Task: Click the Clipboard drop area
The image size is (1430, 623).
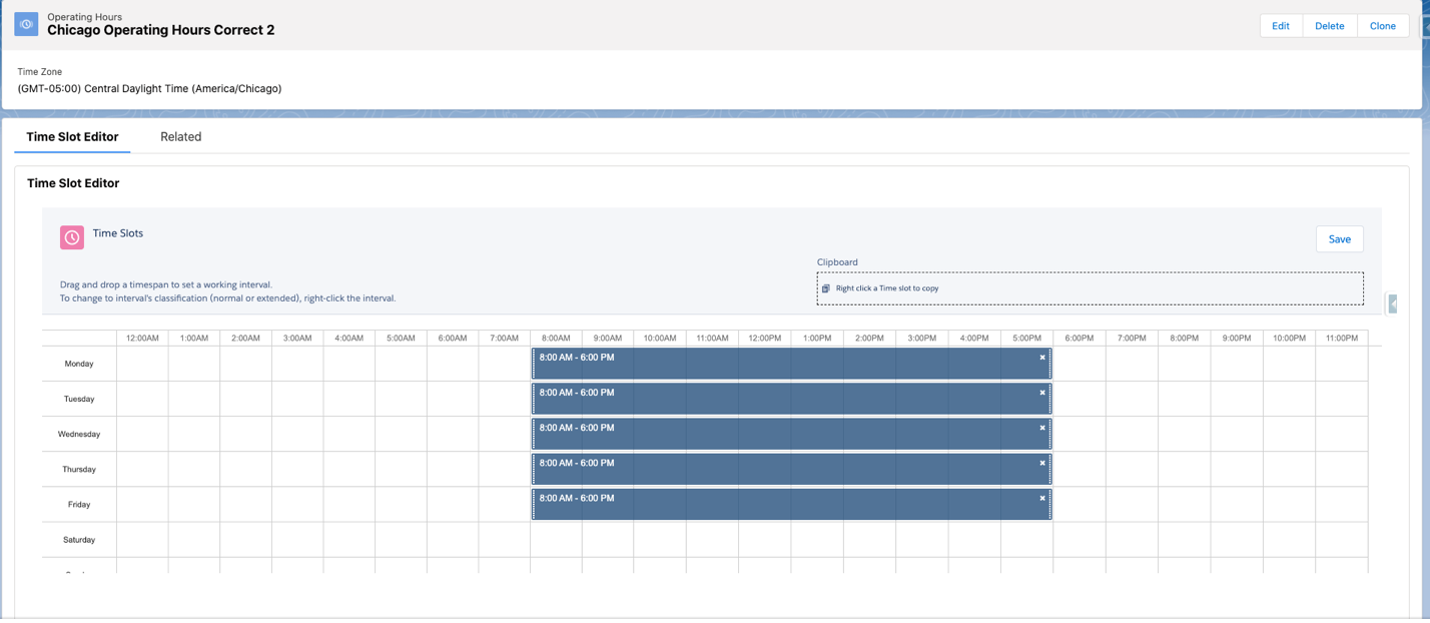Action: coord(1090,289)
